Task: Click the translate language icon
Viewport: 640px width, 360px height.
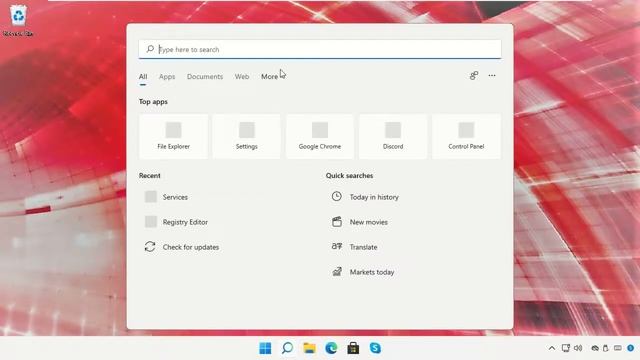Action: tap(337, 246)
